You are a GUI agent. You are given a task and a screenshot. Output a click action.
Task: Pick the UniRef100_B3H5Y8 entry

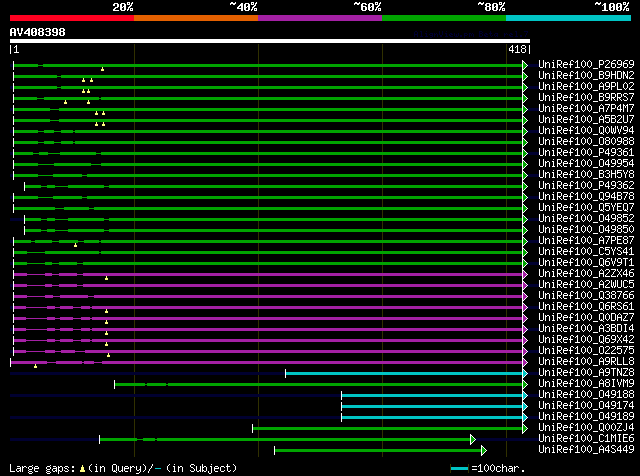[586, 174]
